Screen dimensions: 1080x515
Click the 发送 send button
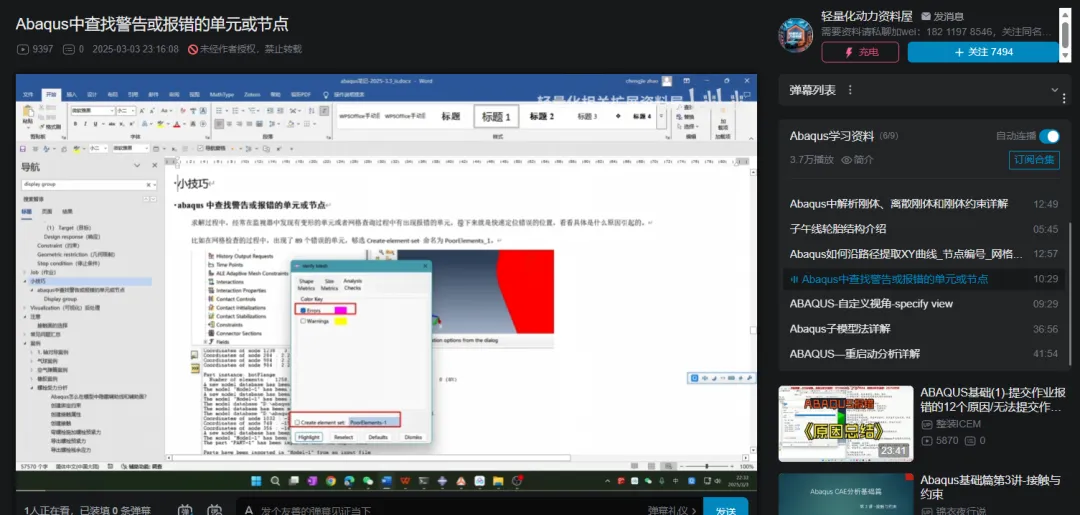click(725, 508)
